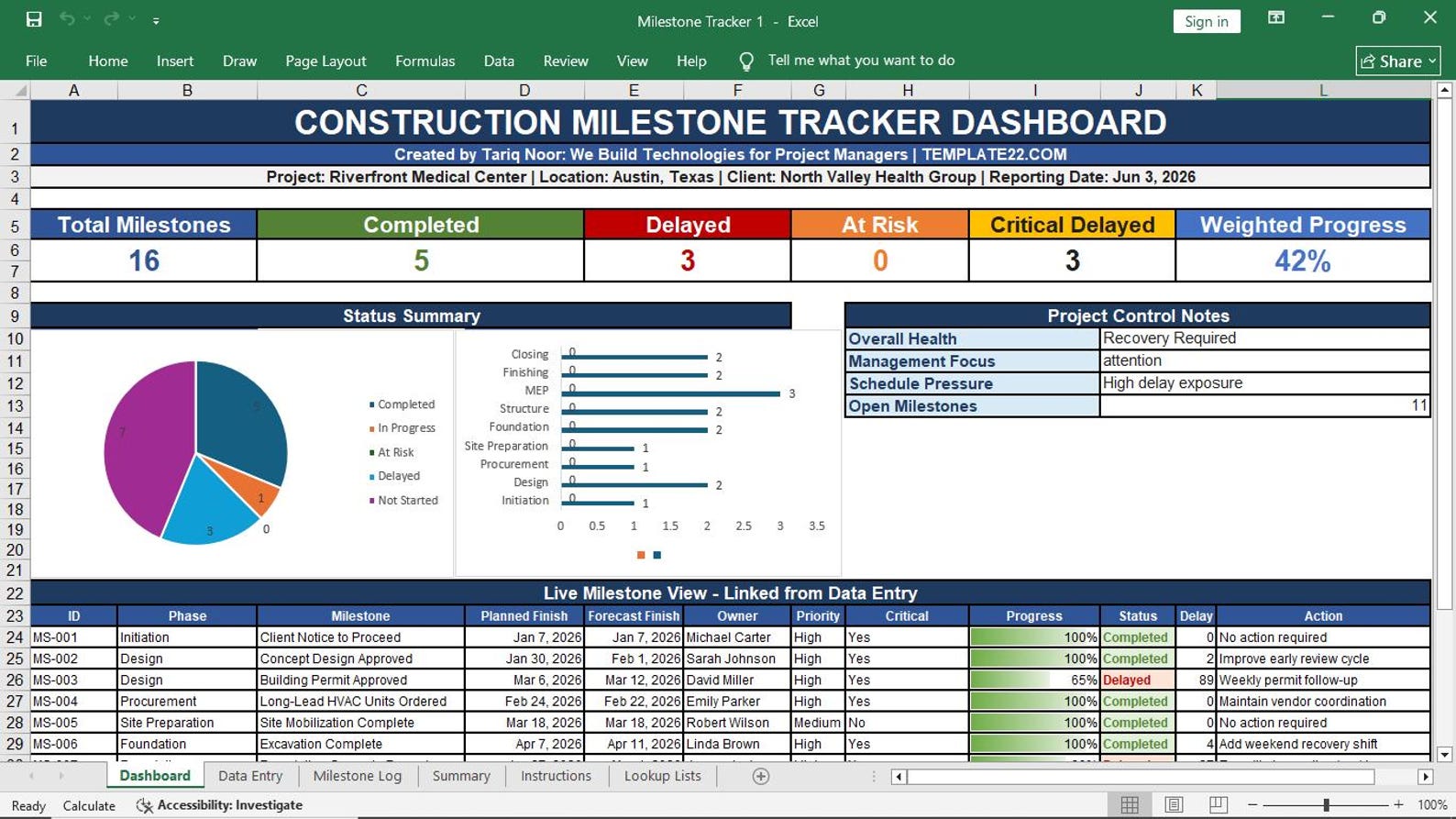Open the View ribbon tab
This screenshot has width=1456, height=819.
click(632, 61)
